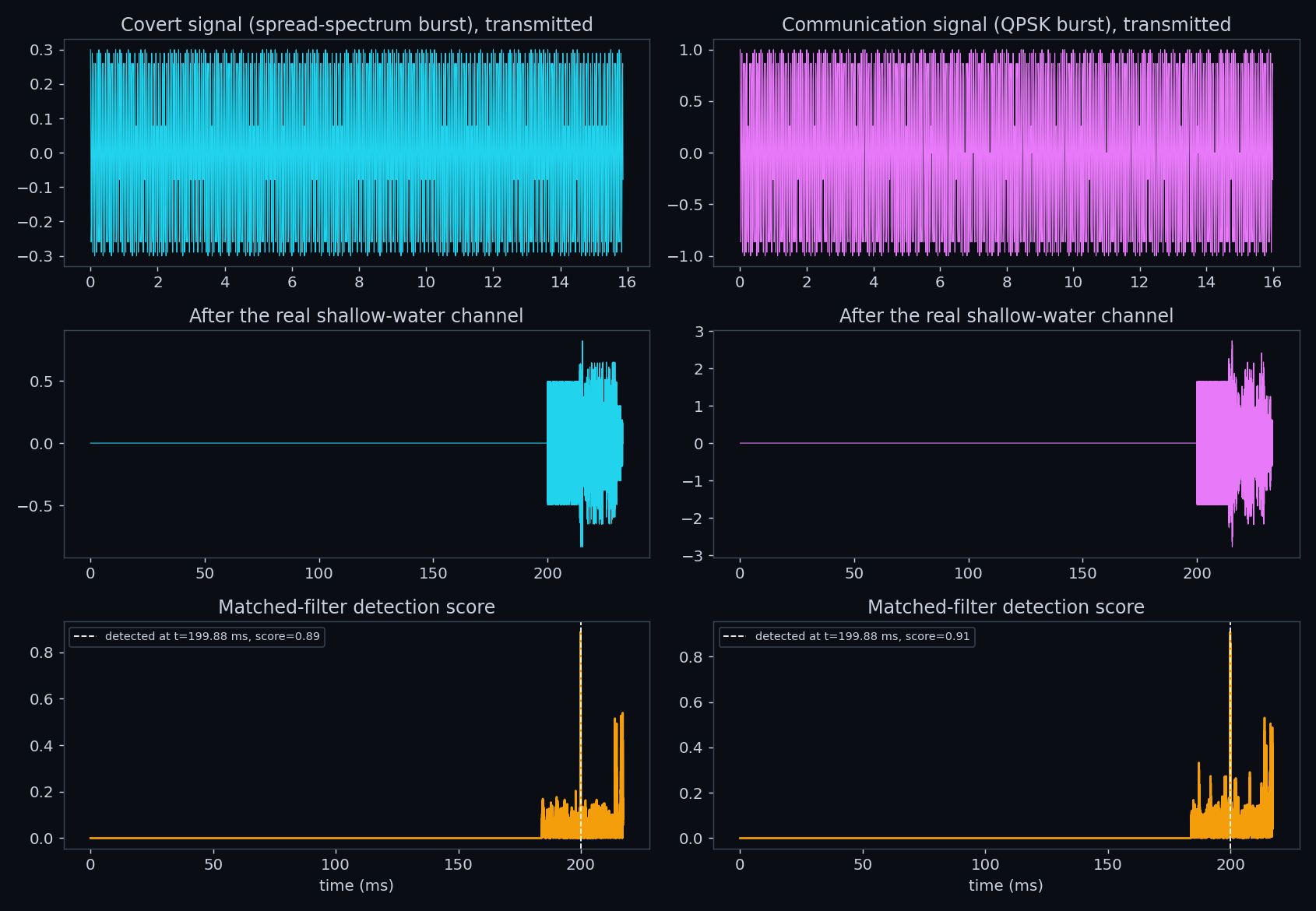This screenshot has height=911, width=1316.
Task: Click the 'time (ms)' label under right score plot
Action: point(1006,885)
